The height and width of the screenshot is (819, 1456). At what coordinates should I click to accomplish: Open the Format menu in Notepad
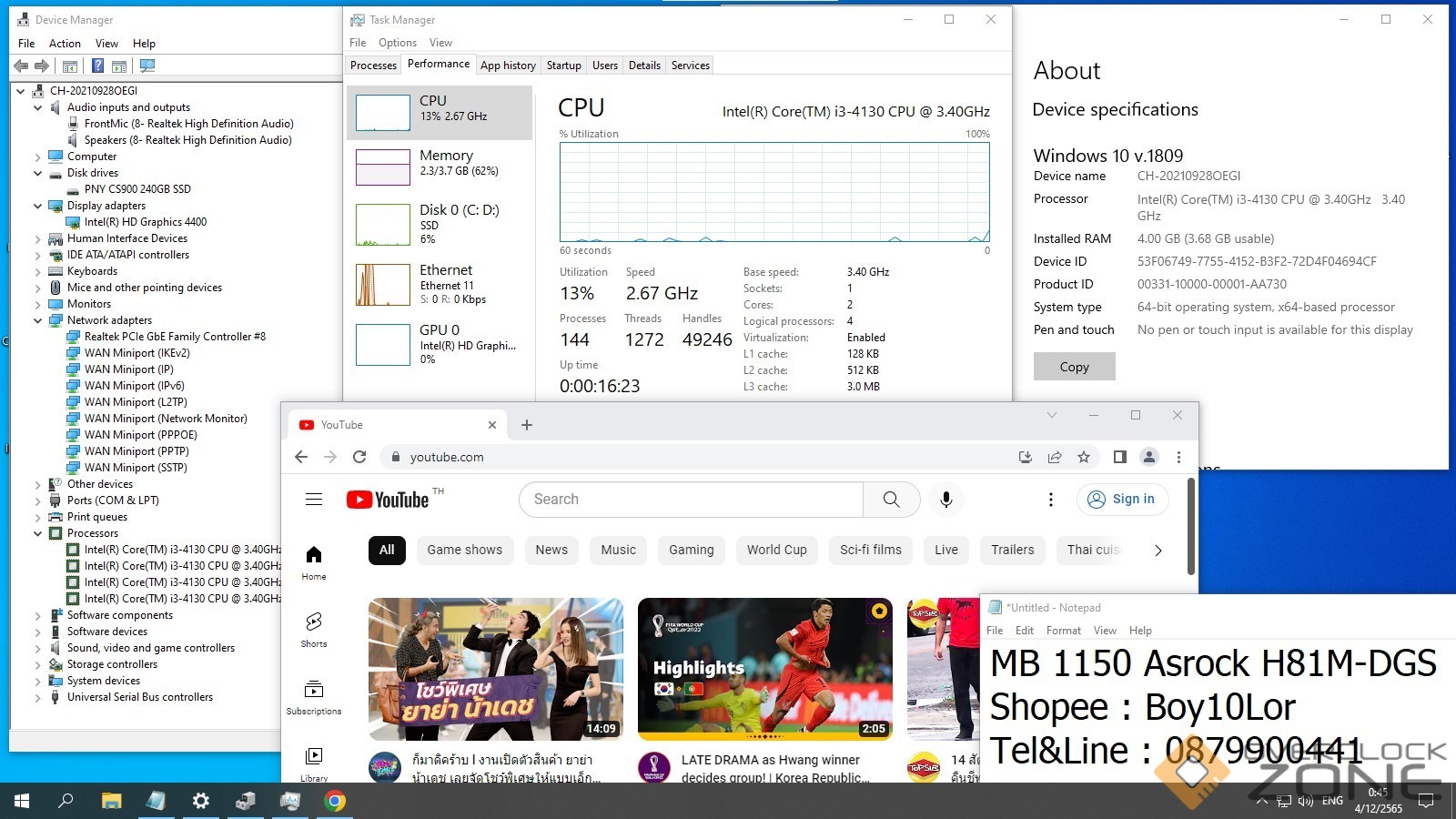(1063, 631)
